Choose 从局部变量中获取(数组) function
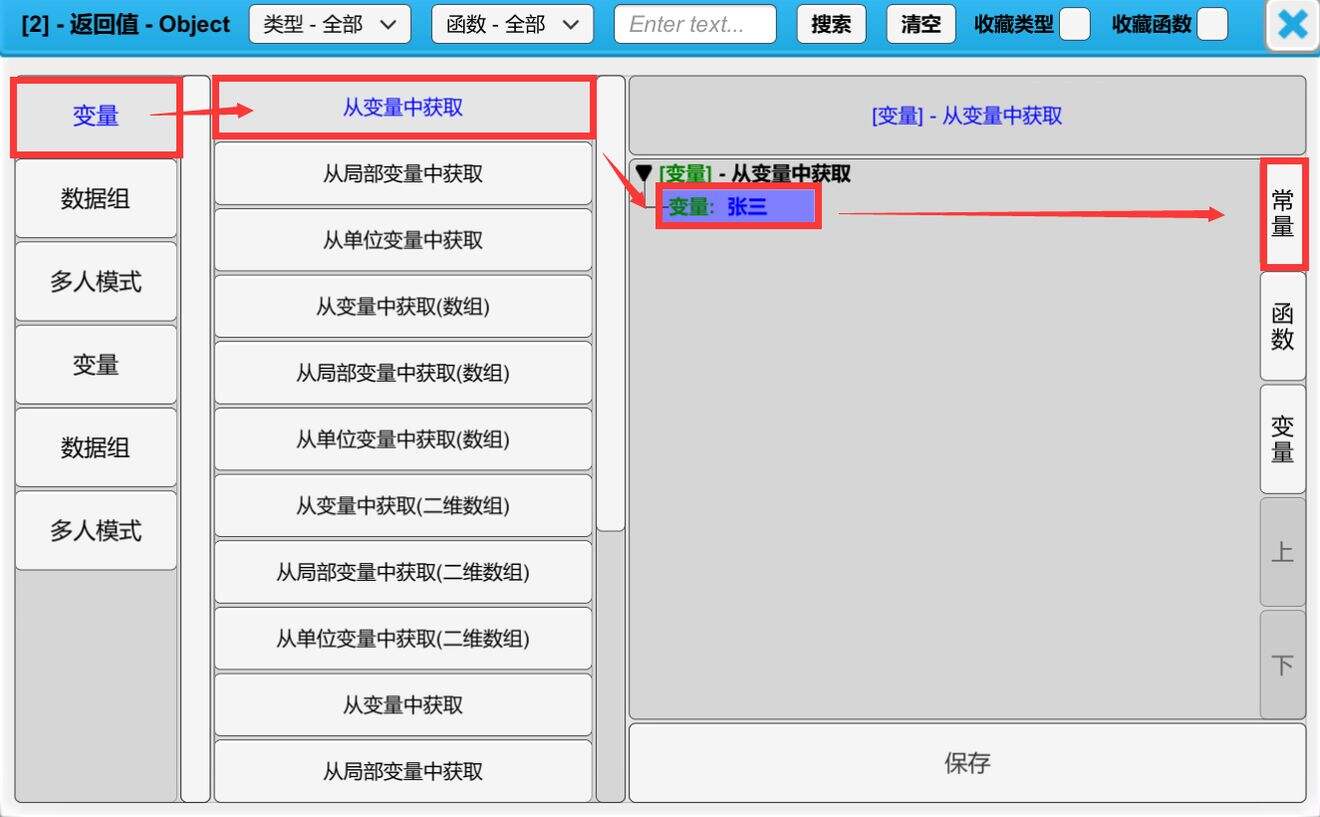The height and width of the screenshot is (817, 1320). click(403, 373)
